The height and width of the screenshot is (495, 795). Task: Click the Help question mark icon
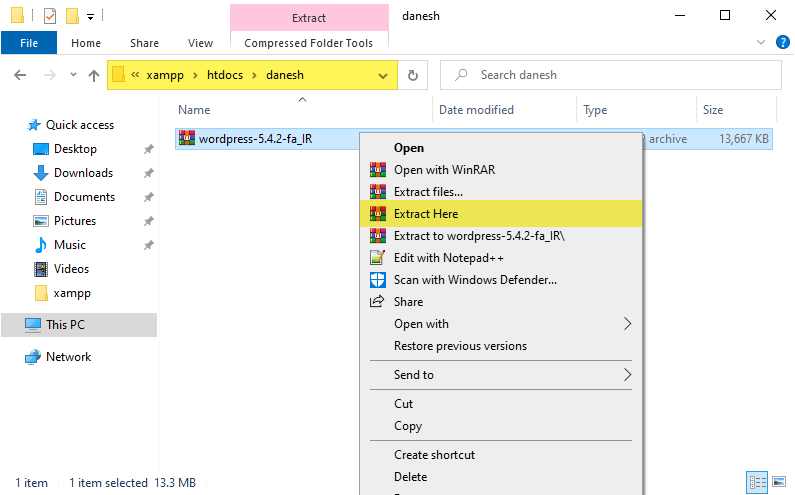pos(782,42)
